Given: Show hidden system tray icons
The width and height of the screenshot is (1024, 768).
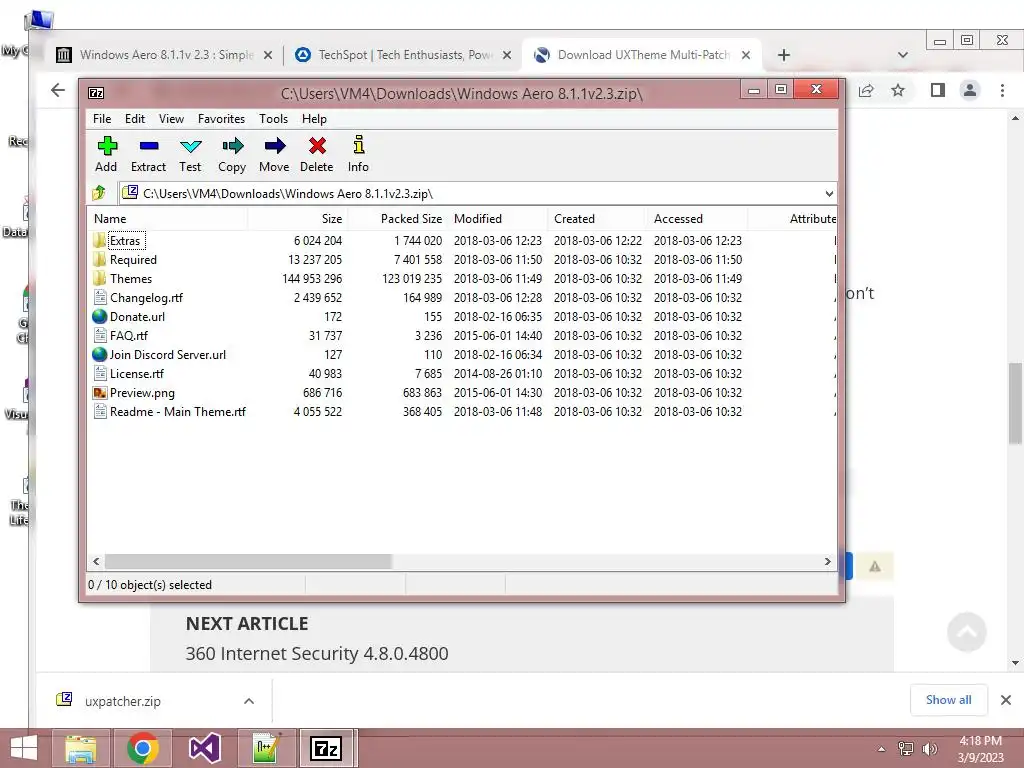Looking at the screenshot, I should click(881, 749).
